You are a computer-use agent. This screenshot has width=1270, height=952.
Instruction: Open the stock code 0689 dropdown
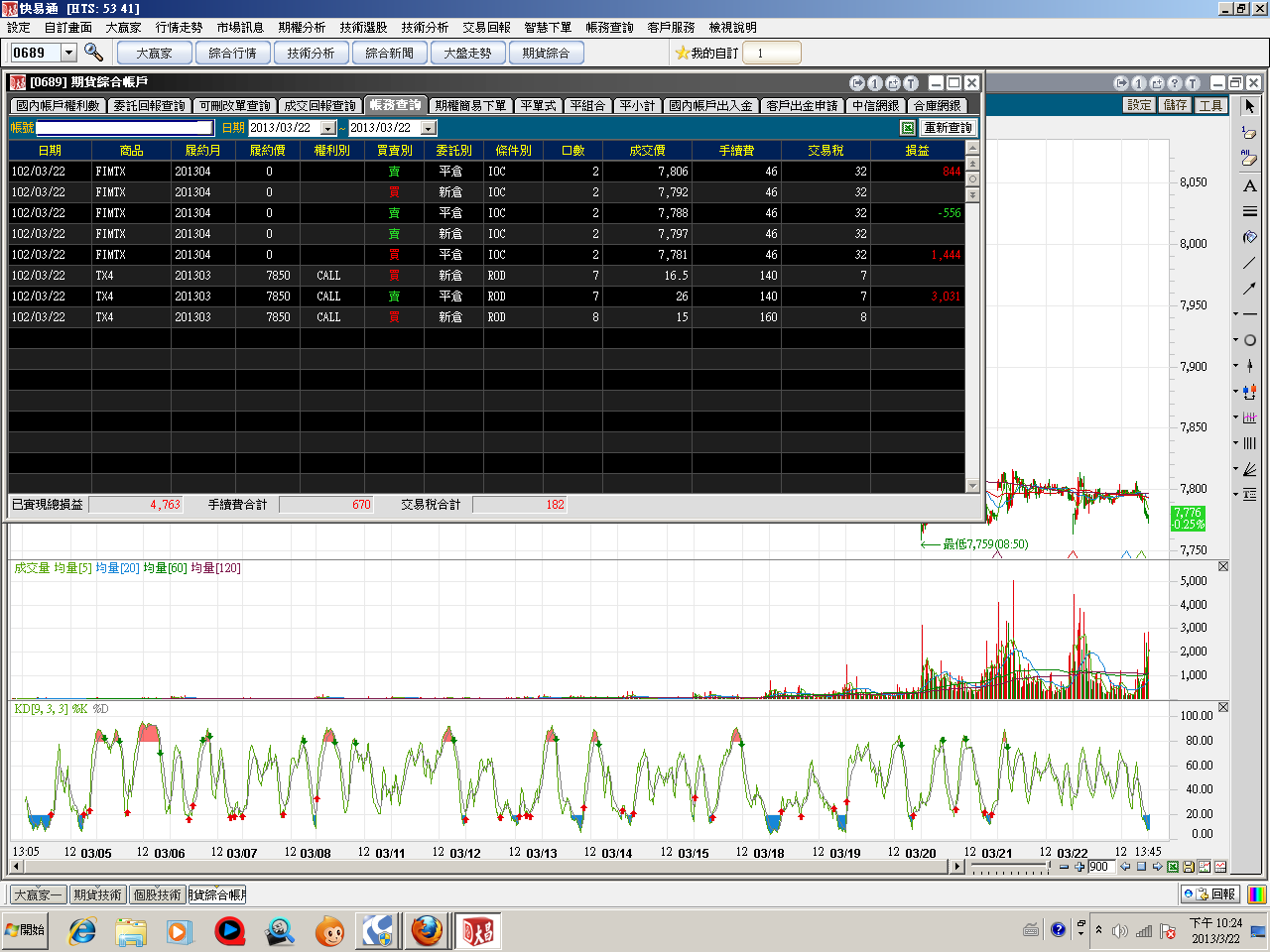(69, 53)
